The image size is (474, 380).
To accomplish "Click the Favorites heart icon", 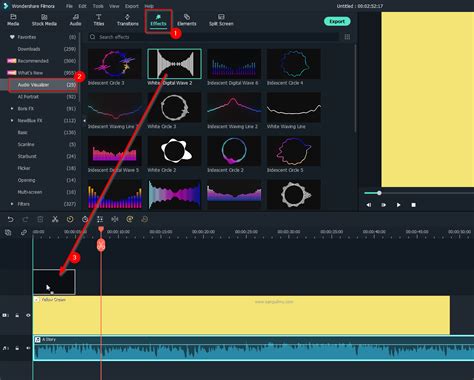I will pos(12,37).
